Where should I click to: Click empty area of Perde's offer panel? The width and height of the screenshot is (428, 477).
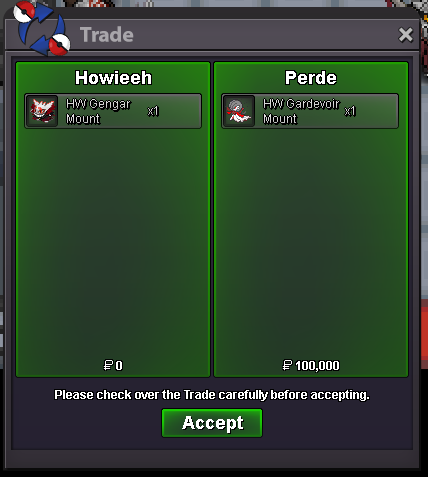pyautogui.click(x=311, y=243)
